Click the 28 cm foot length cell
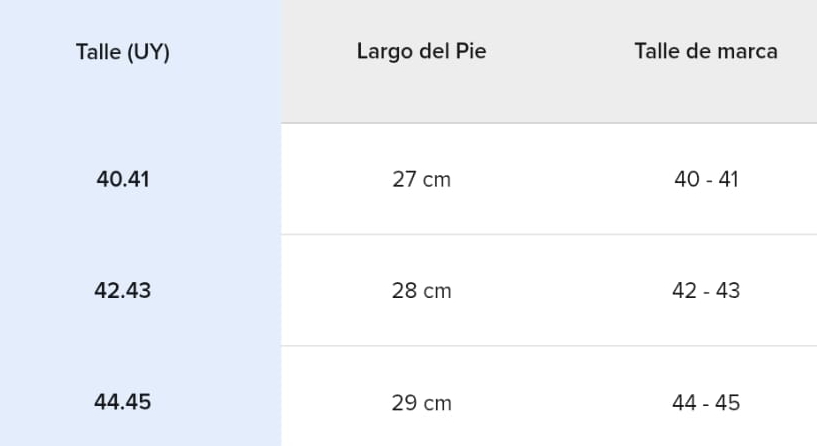Image resolution: width=817 pixels, height=446 pixels. [421, 291]
